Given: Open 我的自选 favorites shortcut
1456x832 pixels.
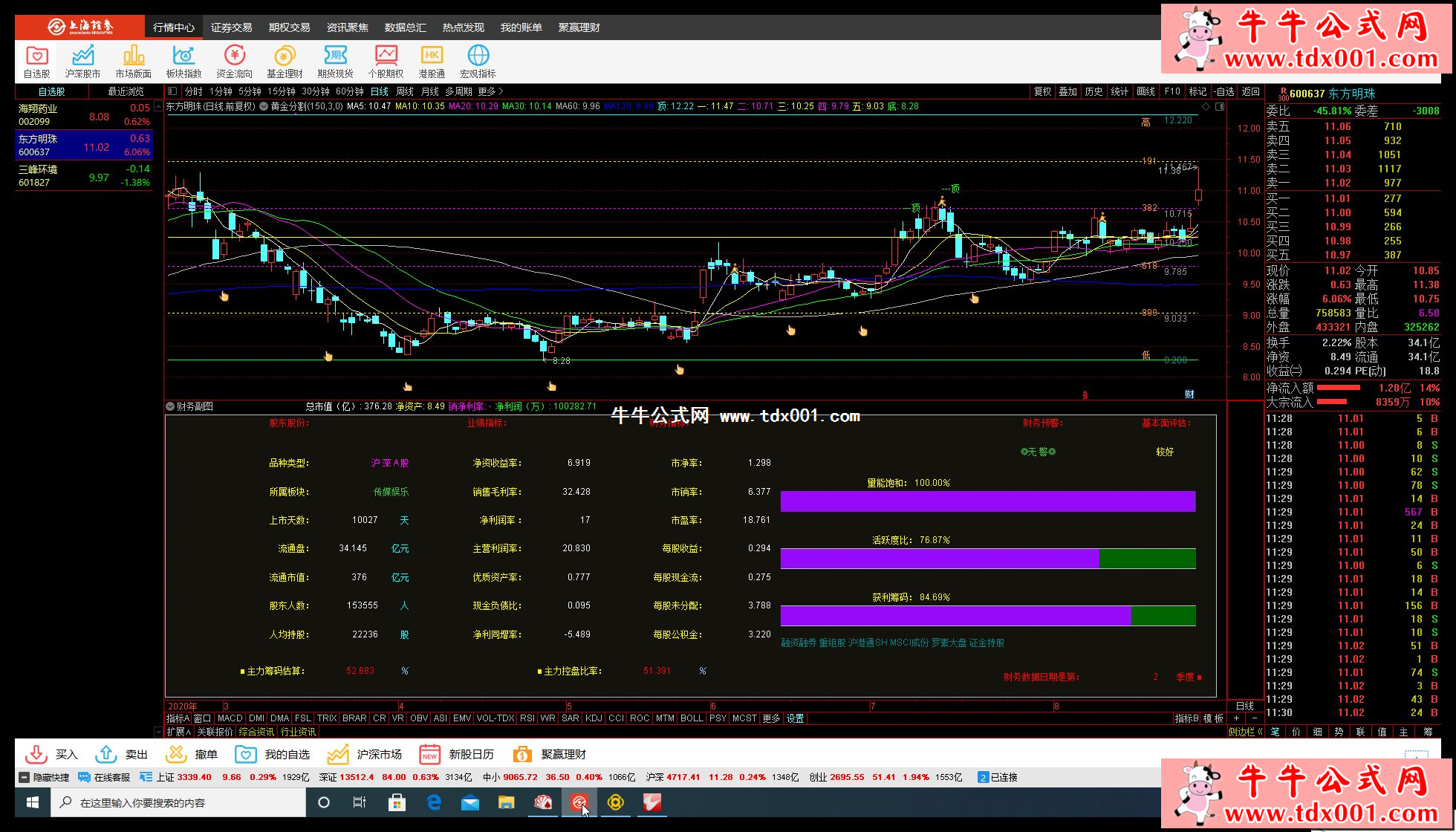Looking at the screenshot, I should [272, 754].
